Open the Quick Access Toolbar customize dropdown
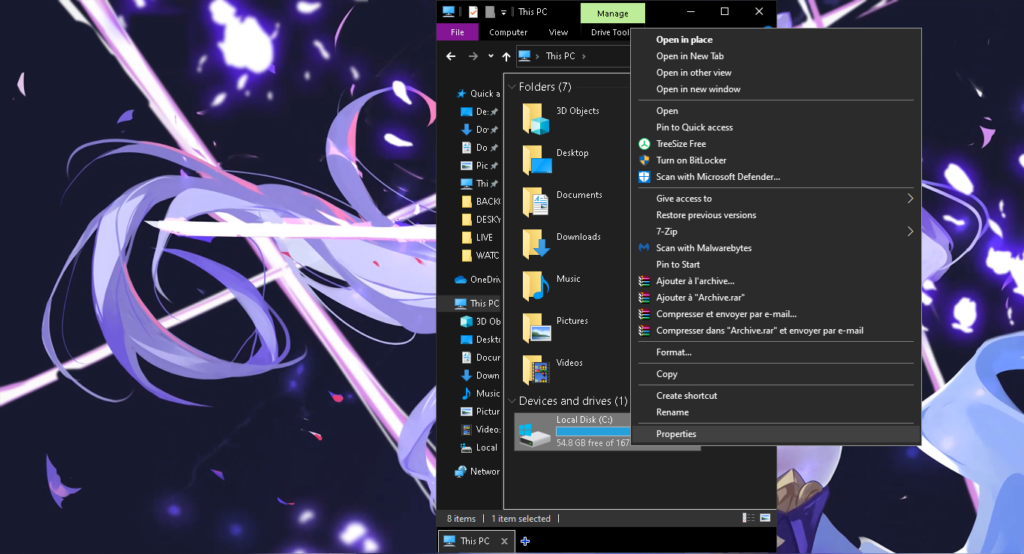This screenshot has width=1024, height=554. point(504,12)
